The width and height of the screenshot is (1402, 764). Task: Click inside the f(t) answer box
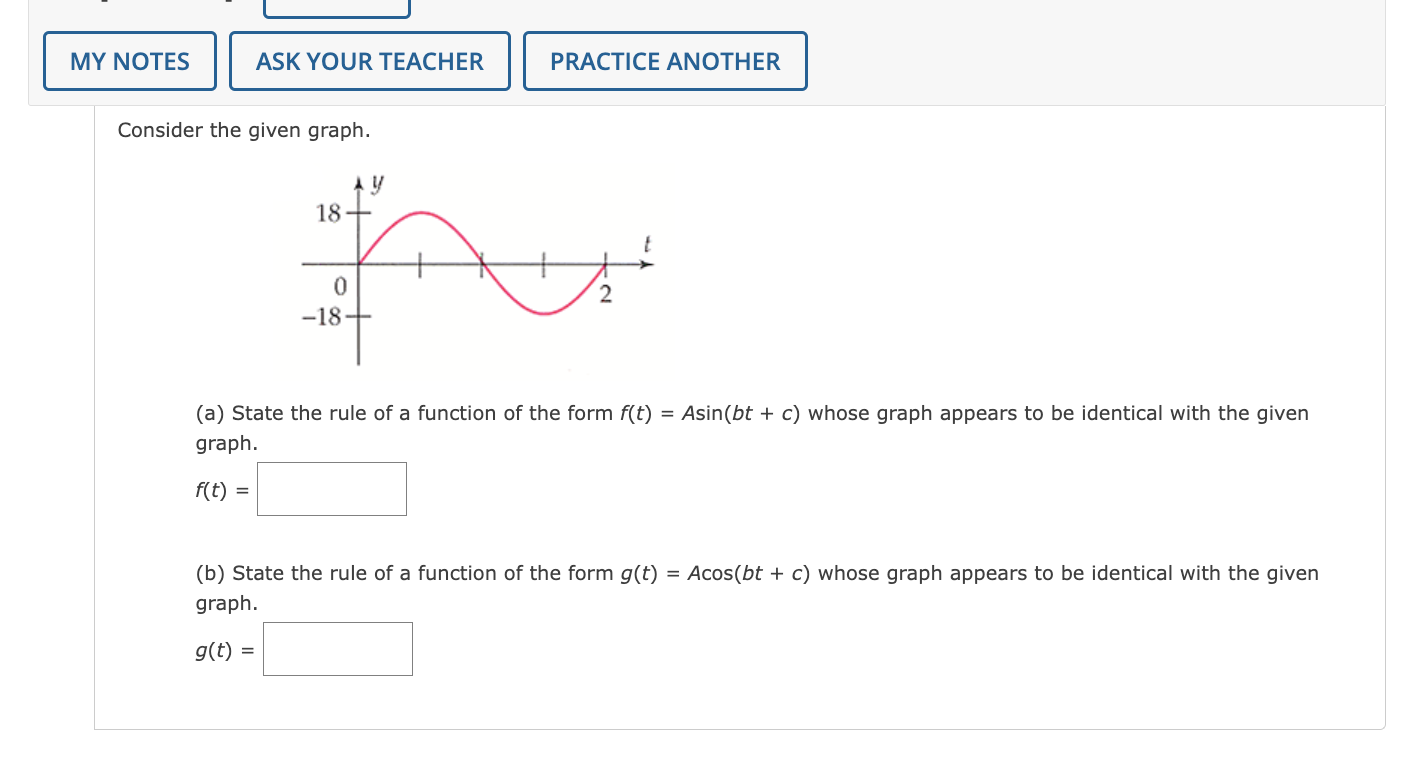(331, 489)
